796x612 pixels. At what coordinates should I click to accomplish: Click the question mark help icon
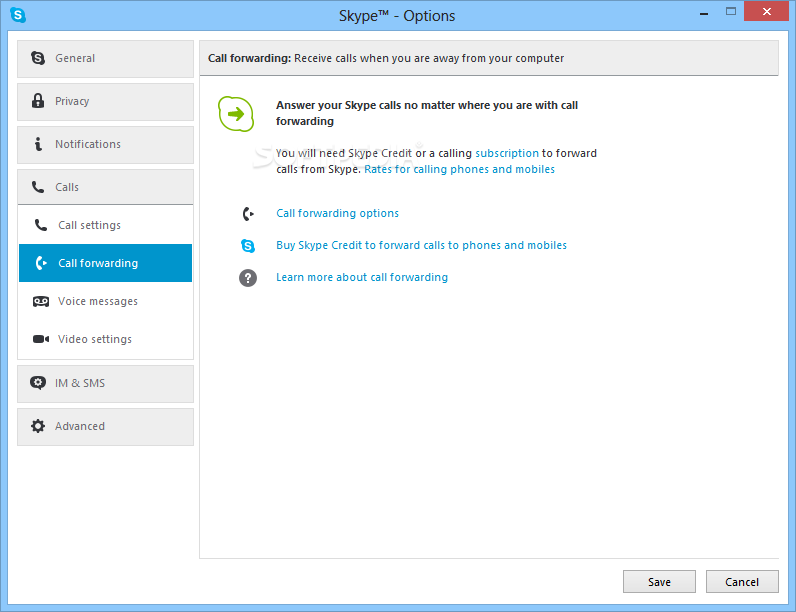[248, 278]
